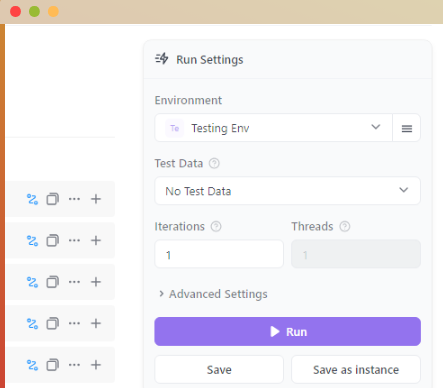The image size is (443, 388).
Task: Click the Test Data help icon
Action: point(214,163)
